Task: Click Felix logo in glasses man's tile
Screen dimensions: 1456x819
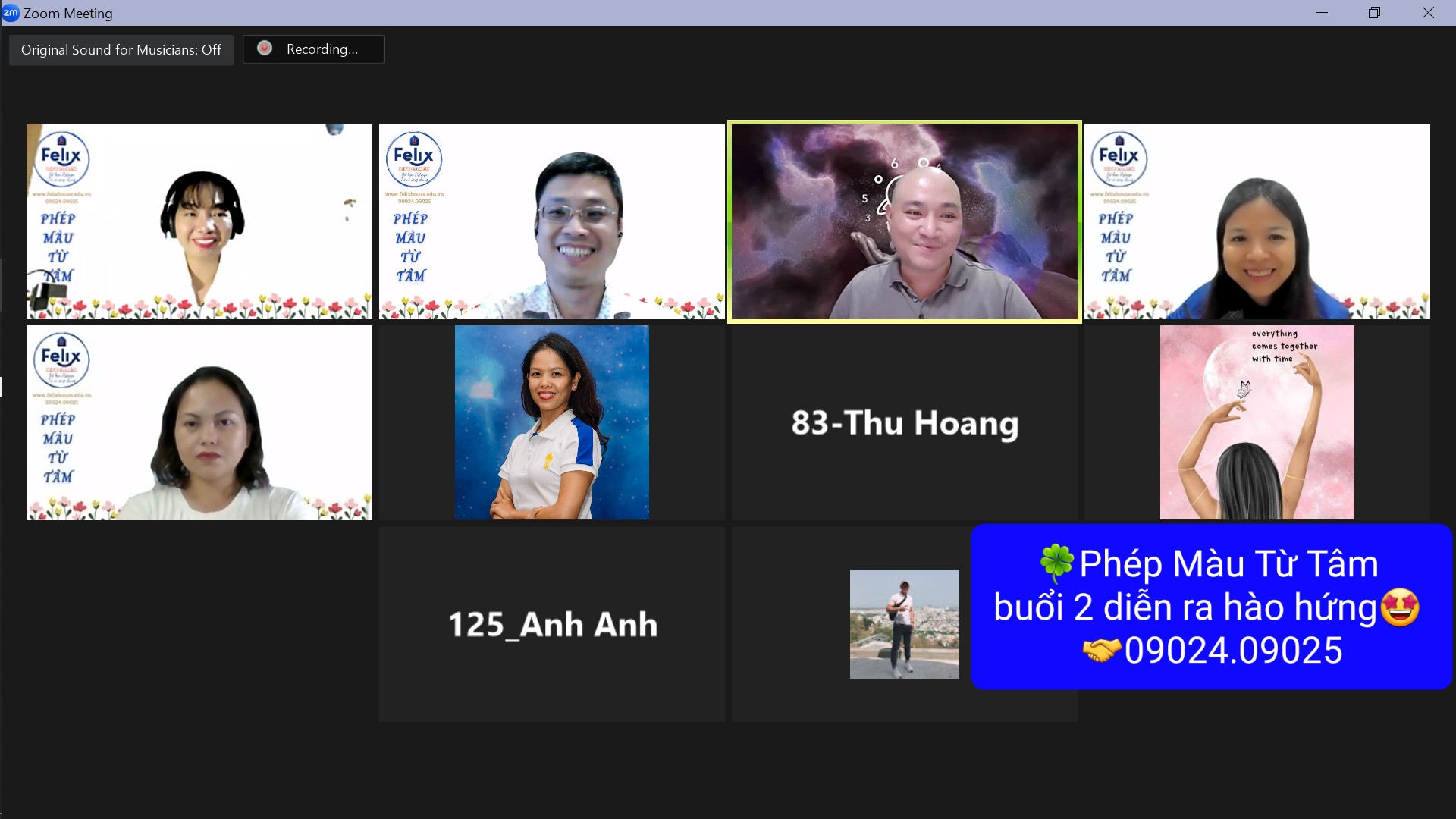Action: click(x=413, y=158)
